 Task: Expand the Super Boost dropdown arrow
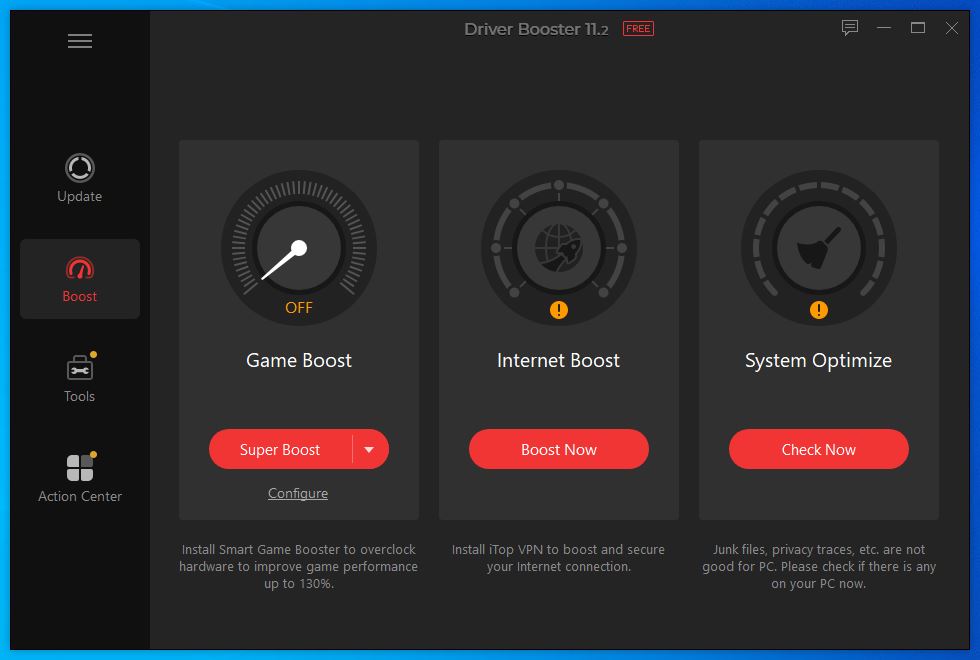coord(369,449)
